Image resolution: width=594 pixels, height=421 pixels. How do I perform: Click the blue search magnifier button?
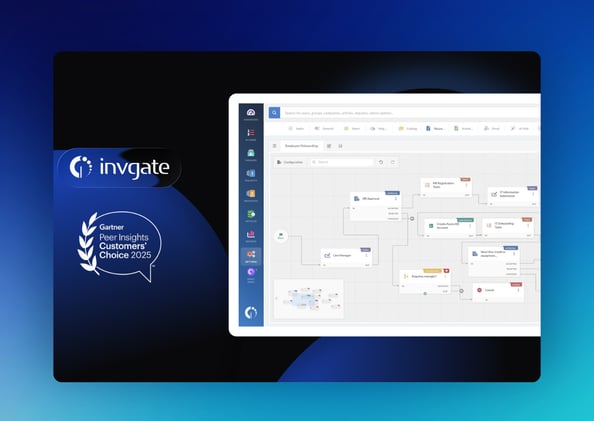274,113
